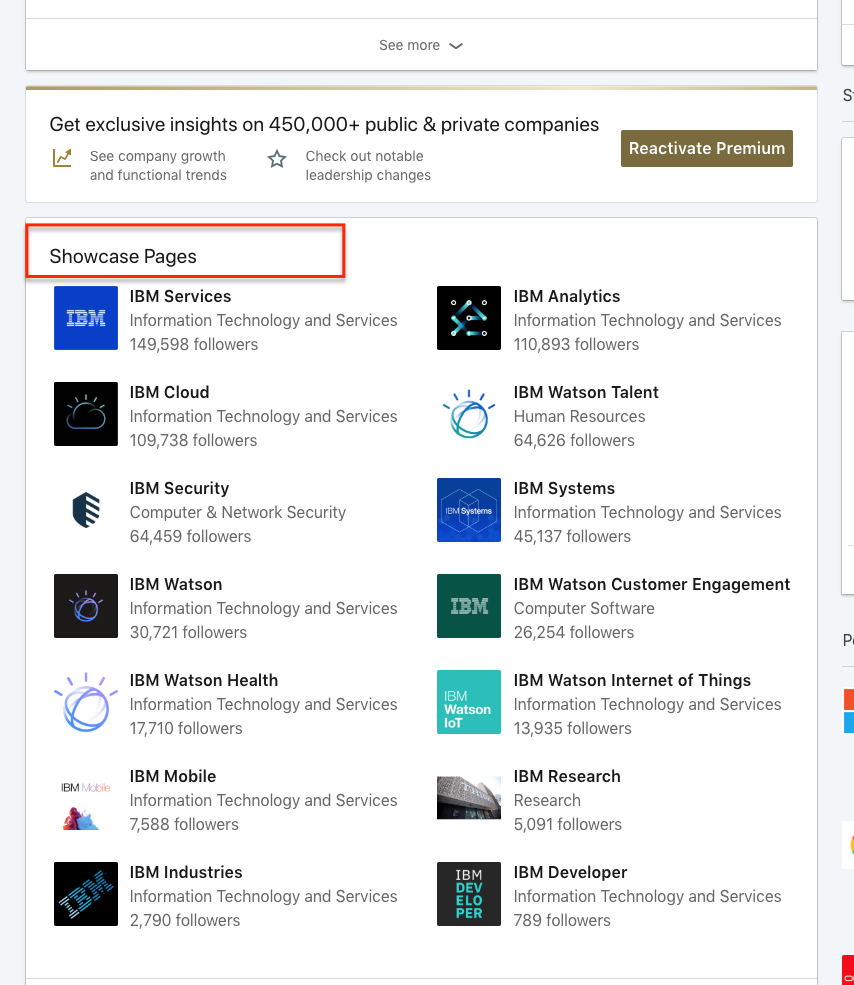Image resolution: width=854 pixels, height=985 pixels.
Task: Click "789 followers" under IBM Developer
Action: tap(562, 922)
